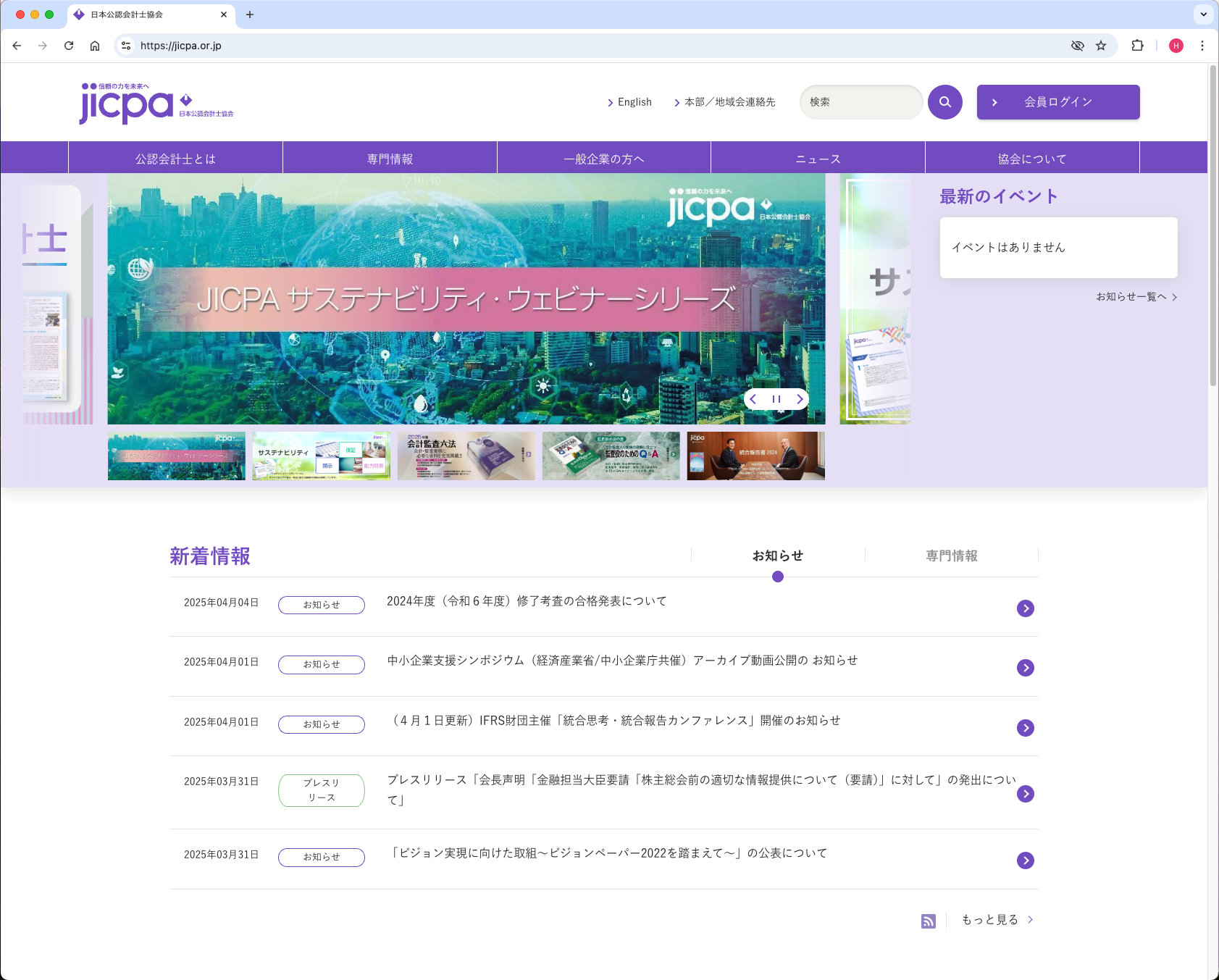Screen dimensions: 1219x980
Task: Bookmark this page with star icon
Action: click(x=1101, y=46)
